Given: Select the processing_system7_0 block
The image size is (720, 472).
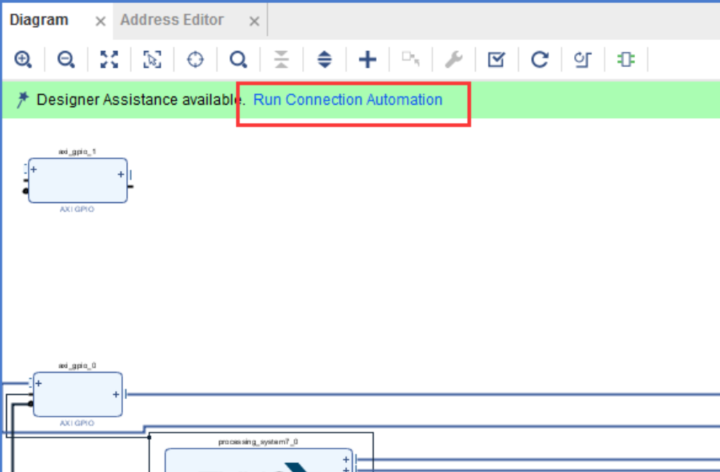Looking at the screenshot, I should 259,460.
